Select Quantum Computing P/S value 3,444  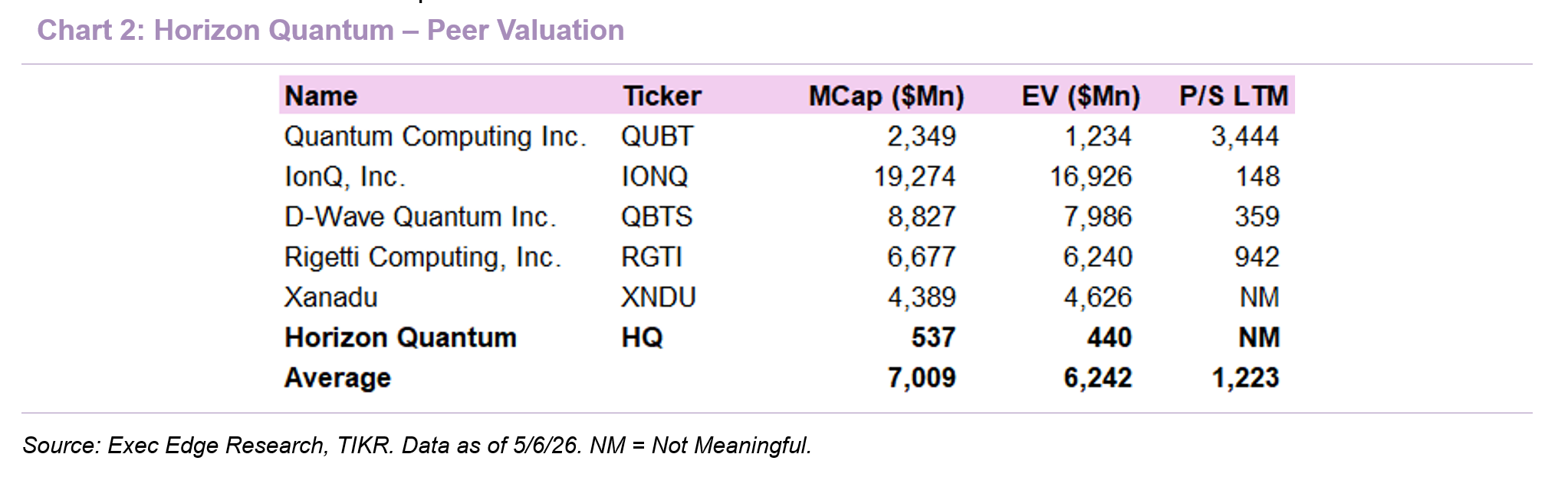click(x=1245, y=137)
